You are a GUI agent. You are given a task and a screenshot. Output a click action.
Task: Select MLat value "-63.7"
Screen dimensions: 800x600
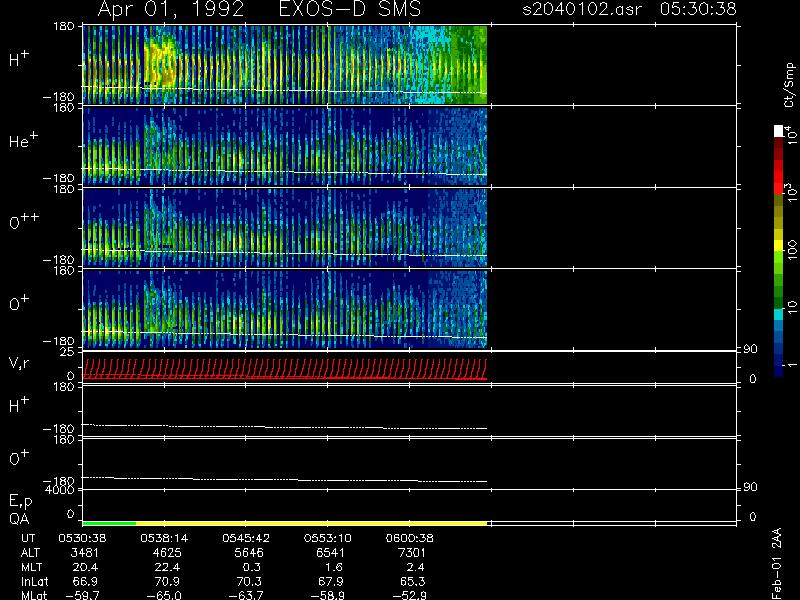click(245, 595)
